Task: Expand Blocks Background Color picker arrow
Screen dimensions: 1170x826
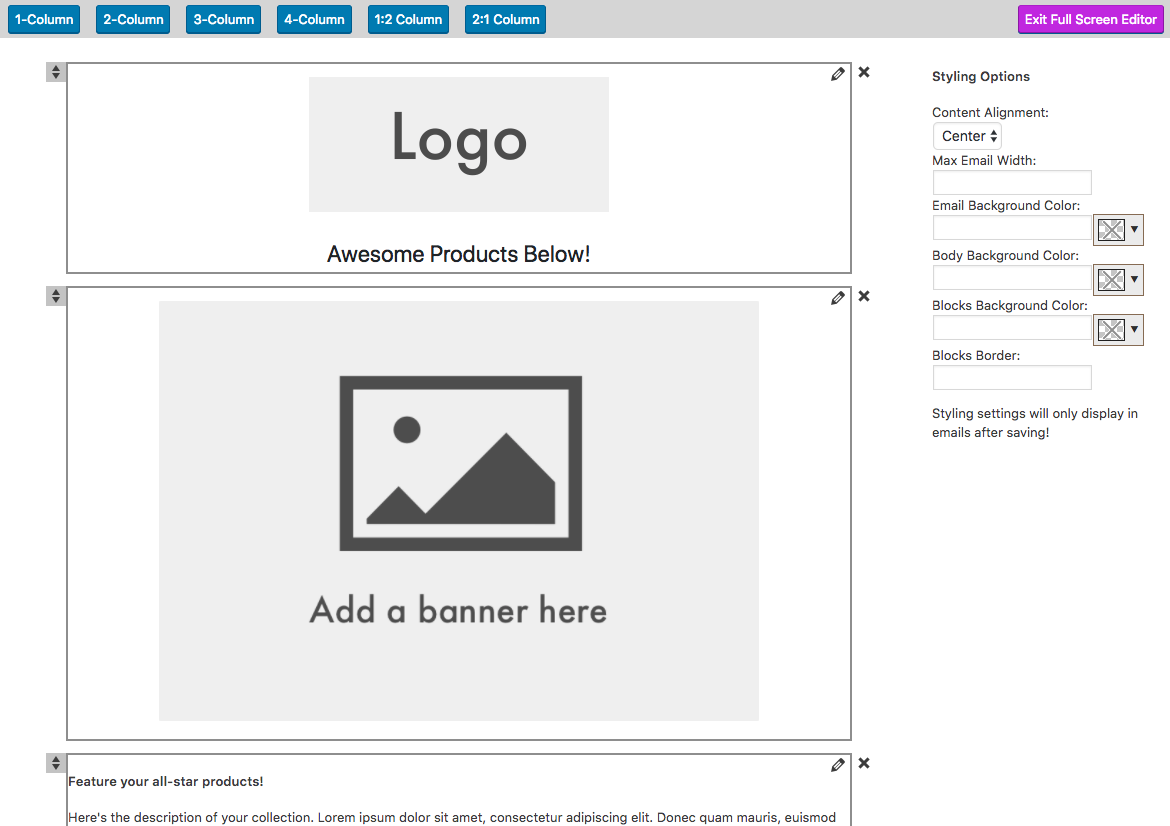Action: 1134,329
